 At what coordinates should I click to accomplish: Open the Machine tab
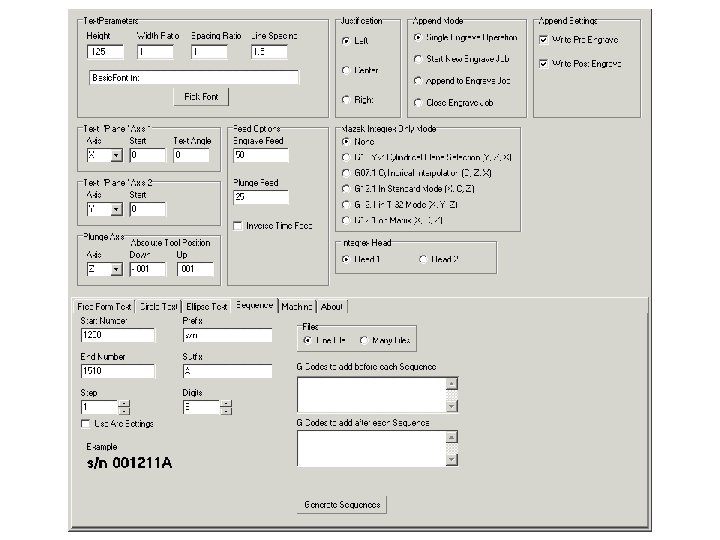(297, 307)
